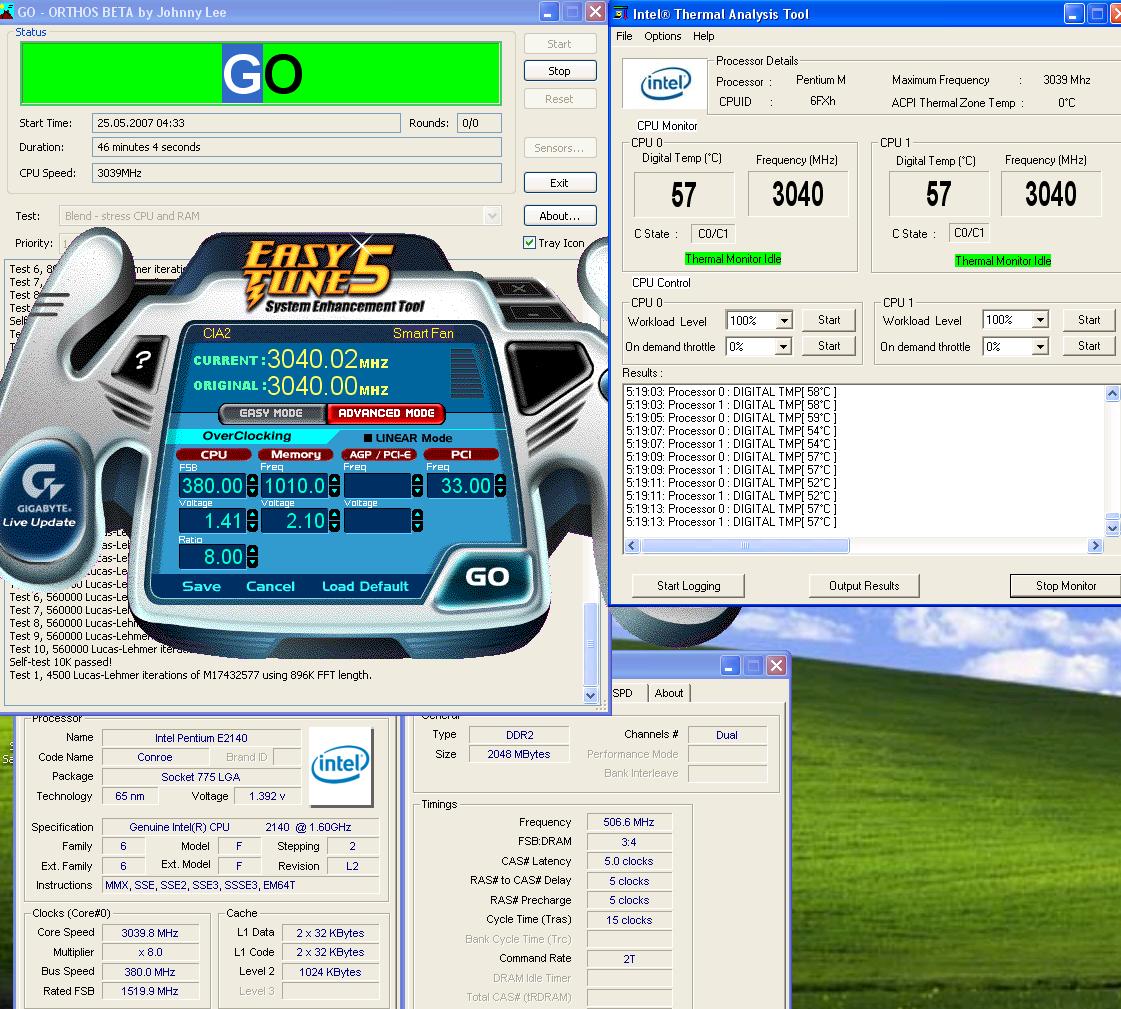Click the Intel logo in the CPU-Z window

340,765
